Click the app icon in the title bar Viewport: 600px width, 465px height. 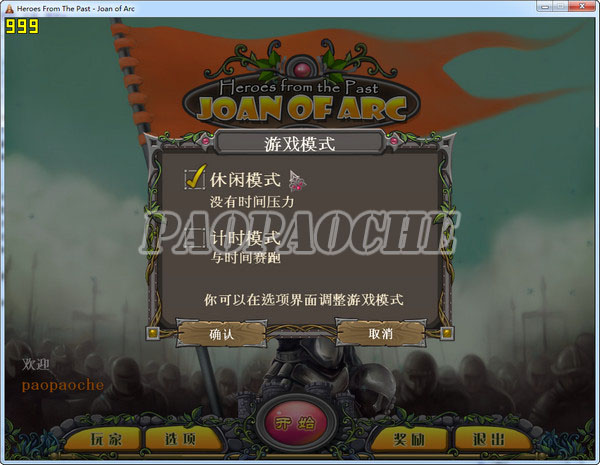pos(9,8)
